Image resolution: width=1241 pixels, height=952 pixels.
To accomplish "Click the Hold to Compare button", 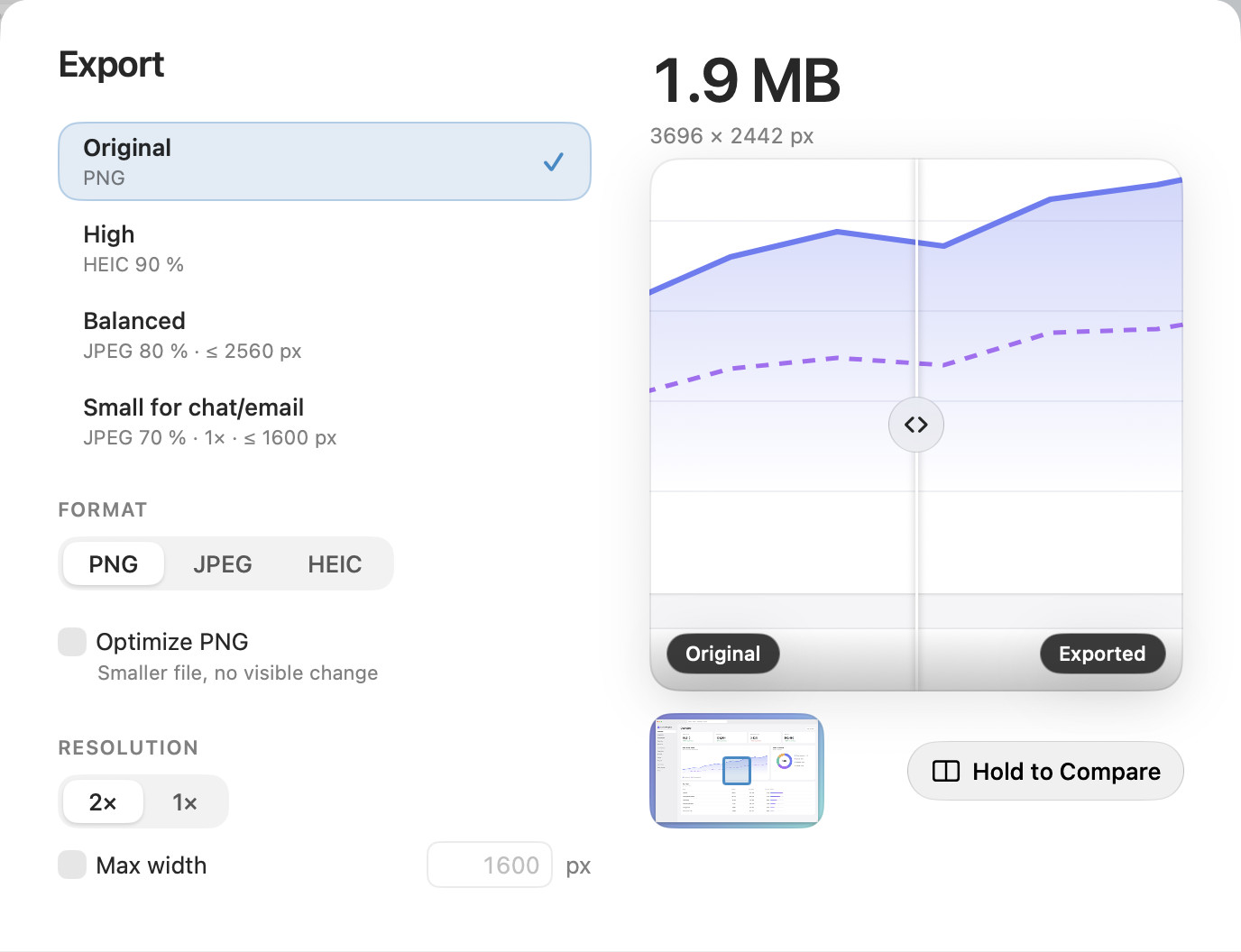I will tap(1045, 771).
